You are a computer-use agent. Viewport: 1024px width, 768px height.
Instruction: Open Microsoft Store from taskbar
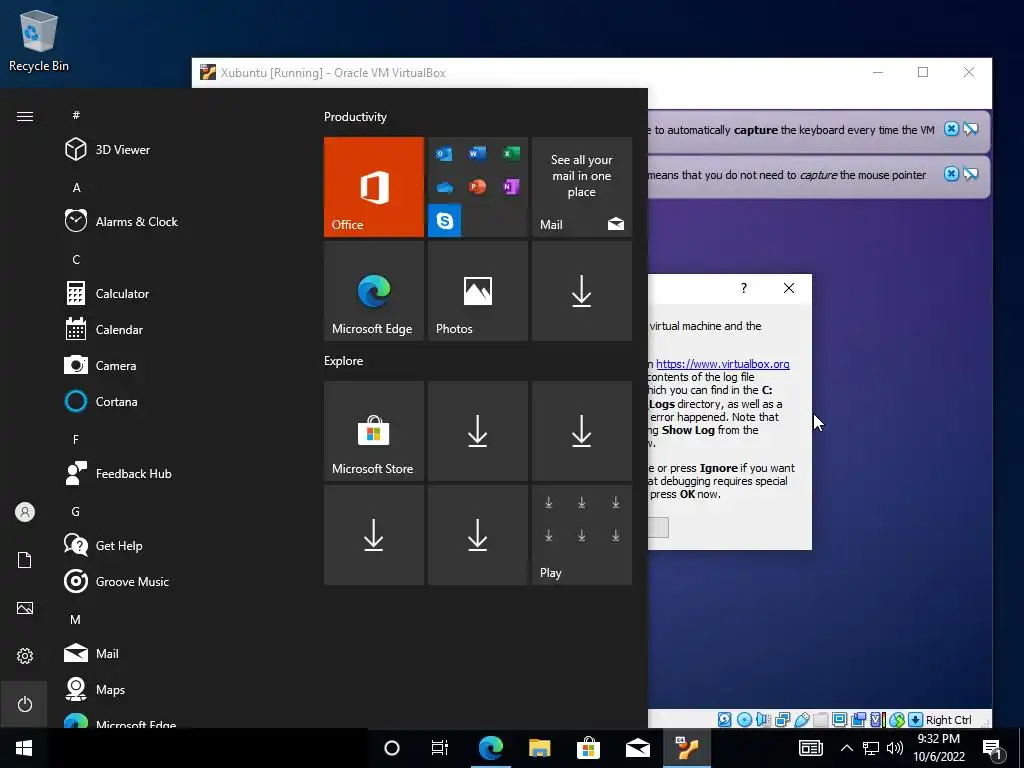click(588, 748)
